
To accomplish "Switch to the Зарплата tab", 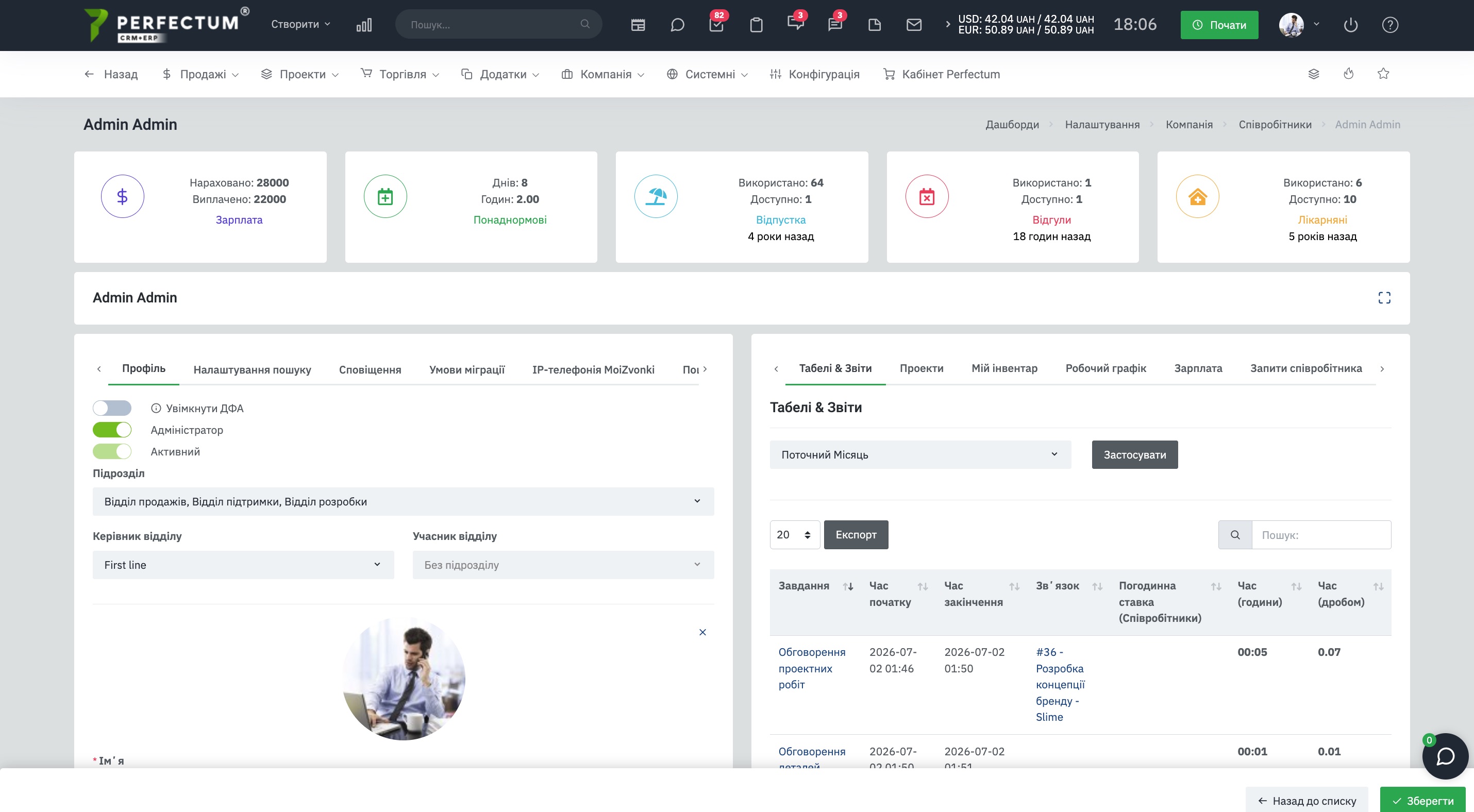I will click(x=1198, y=368).
